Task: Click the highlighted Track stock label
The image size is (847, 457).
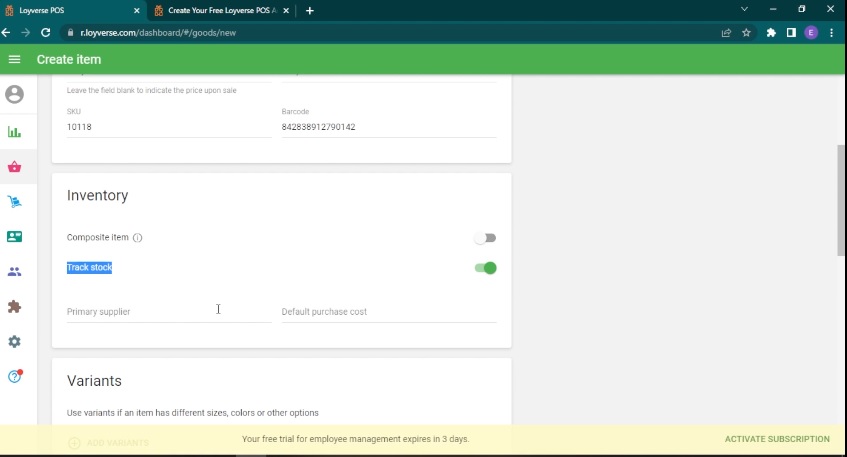Action: coord(90,267)
